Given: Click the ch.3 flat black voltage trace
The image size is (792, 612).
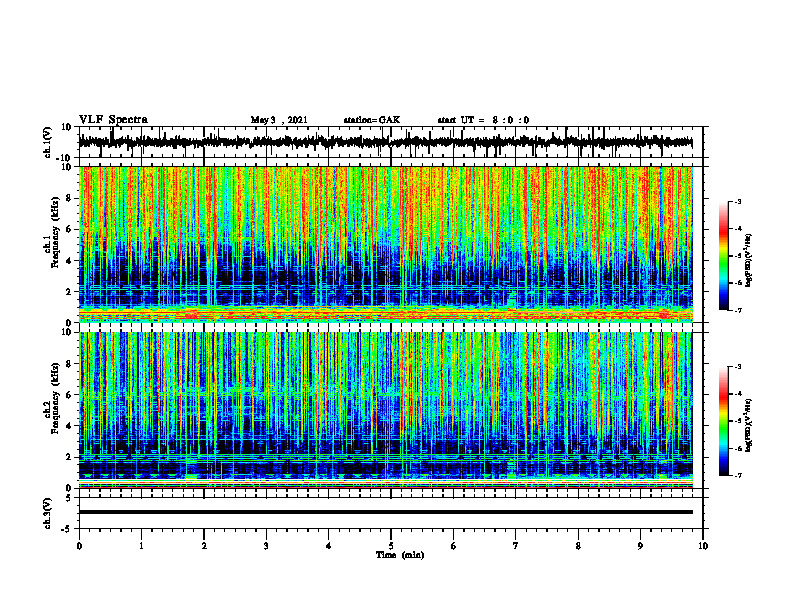Looking at the screenshot, I should point(386,512).
